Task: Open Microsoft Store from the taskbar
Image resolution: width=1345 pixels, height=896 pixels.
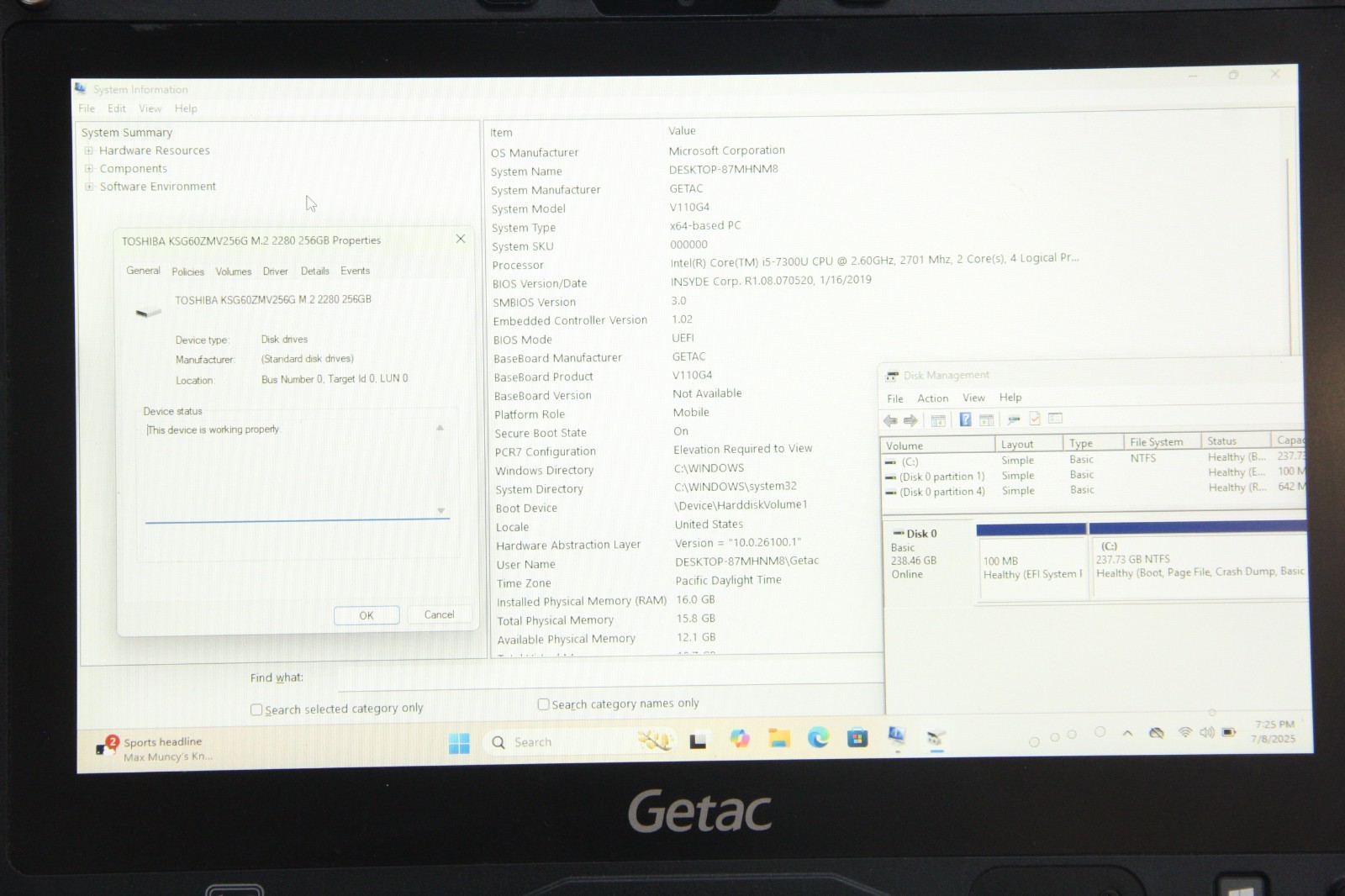Action: [x=857, y=738]
